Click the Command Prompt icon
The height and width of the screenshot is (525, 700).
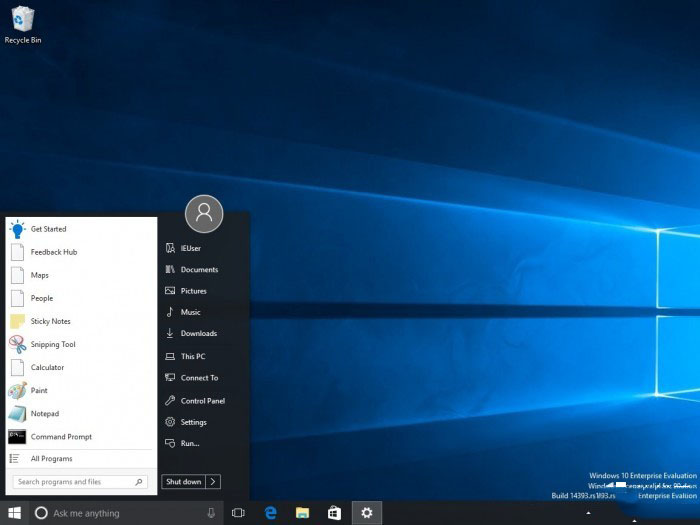17,437
